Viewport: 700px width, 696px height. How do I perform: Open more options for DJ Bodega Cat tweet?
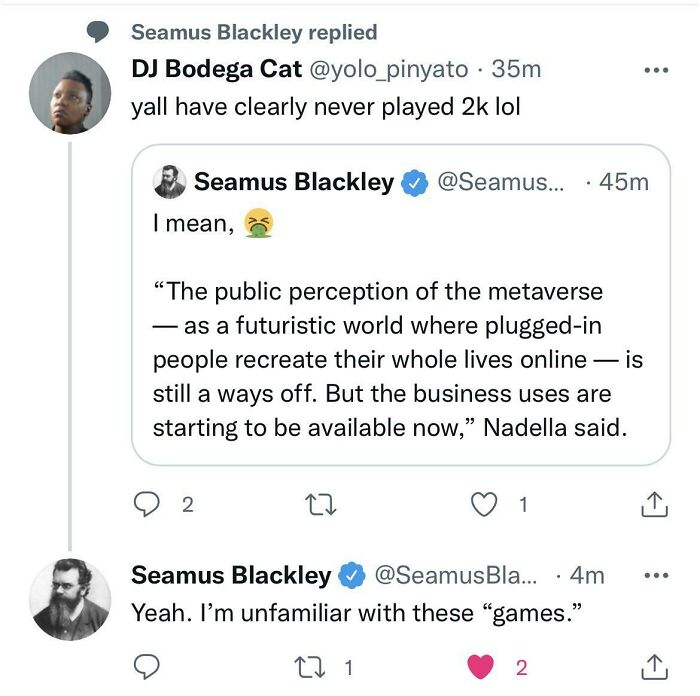tap(655, 71)
